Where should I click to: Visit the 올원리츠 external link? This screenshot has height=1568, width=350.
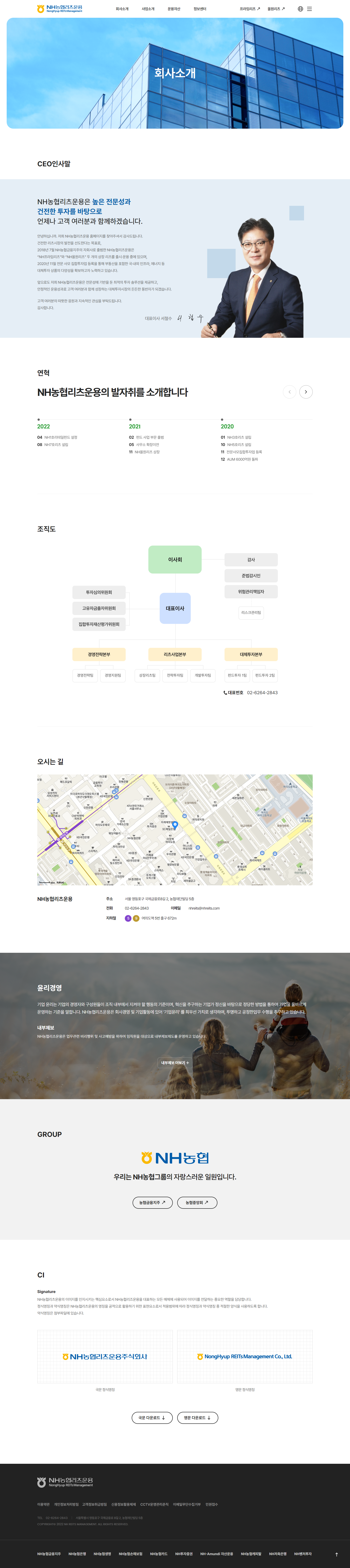coord(276,9)
